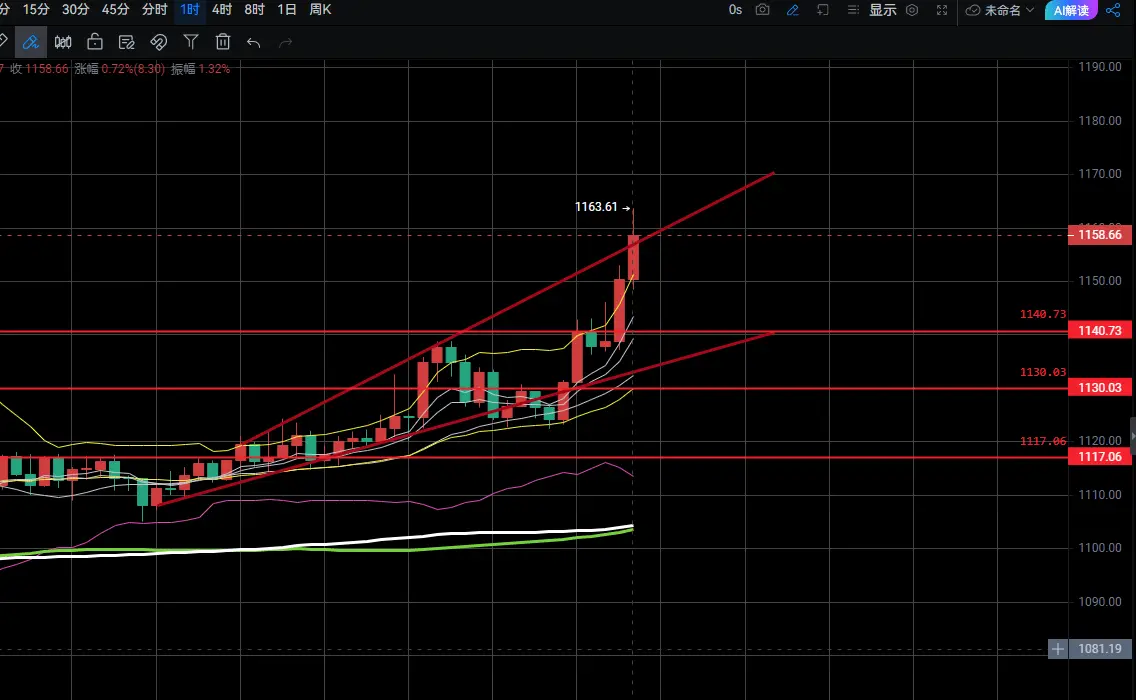Open the drawing notes edit tool
1136x700 pixels.
(127, 42)
